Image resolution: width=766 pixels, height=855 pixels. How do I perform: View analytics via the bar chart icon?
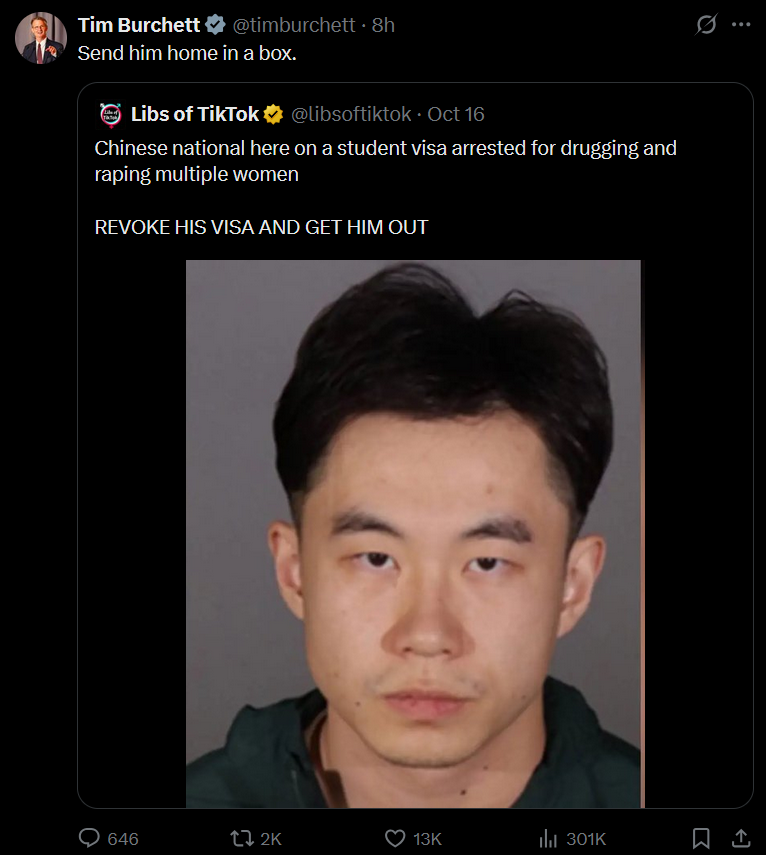pos(548,838)
